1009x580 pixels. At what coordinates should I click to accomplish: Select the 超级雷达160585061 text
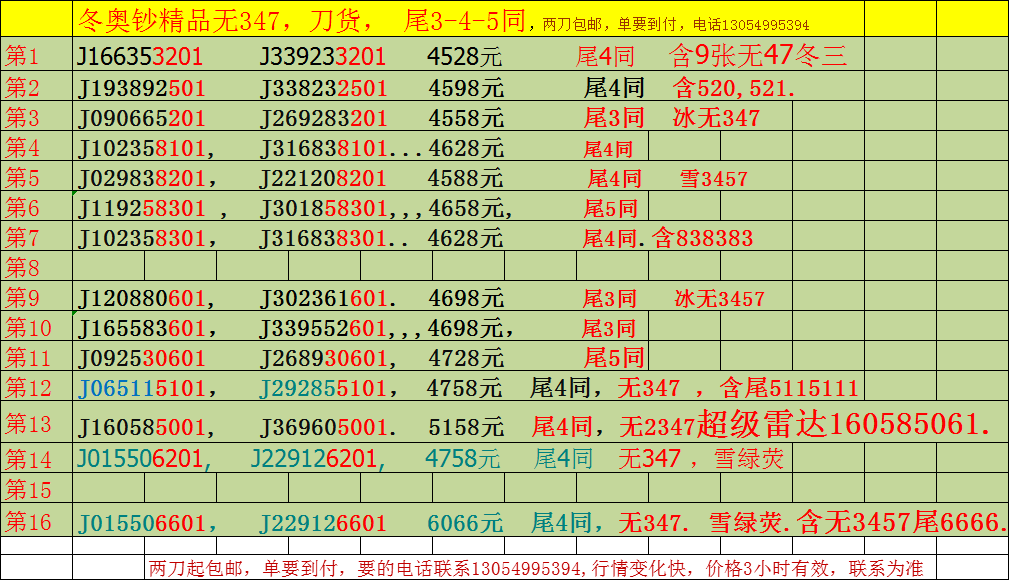click(844, 425)
